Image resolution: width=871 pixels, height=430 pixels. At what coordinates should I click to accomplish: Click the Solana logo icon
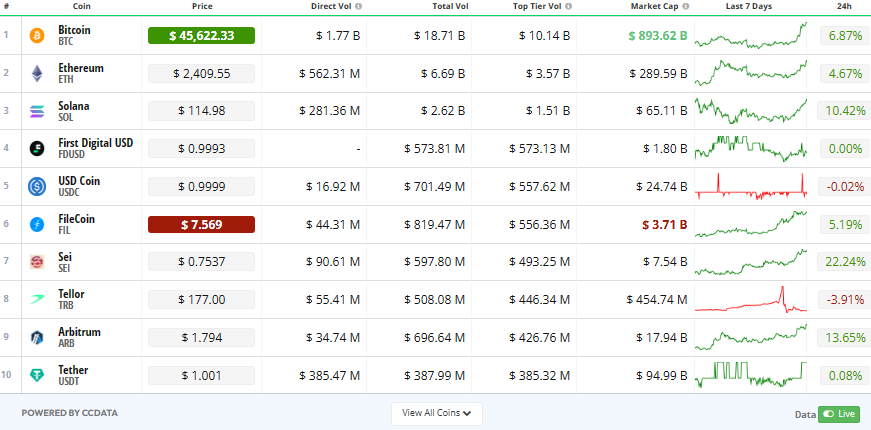point(37,111)
